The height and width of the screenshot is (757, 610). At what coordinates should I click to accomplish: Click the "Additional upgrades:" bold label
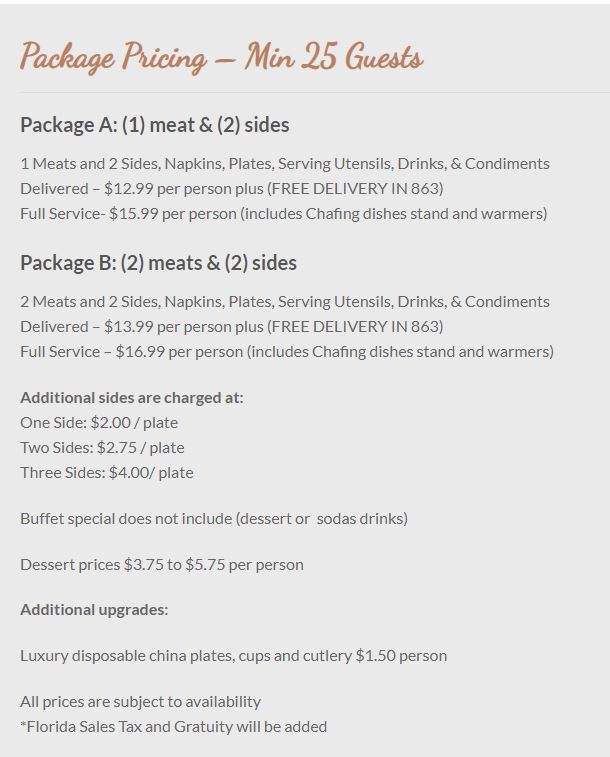pyautogui.click(x=94, y=609)
